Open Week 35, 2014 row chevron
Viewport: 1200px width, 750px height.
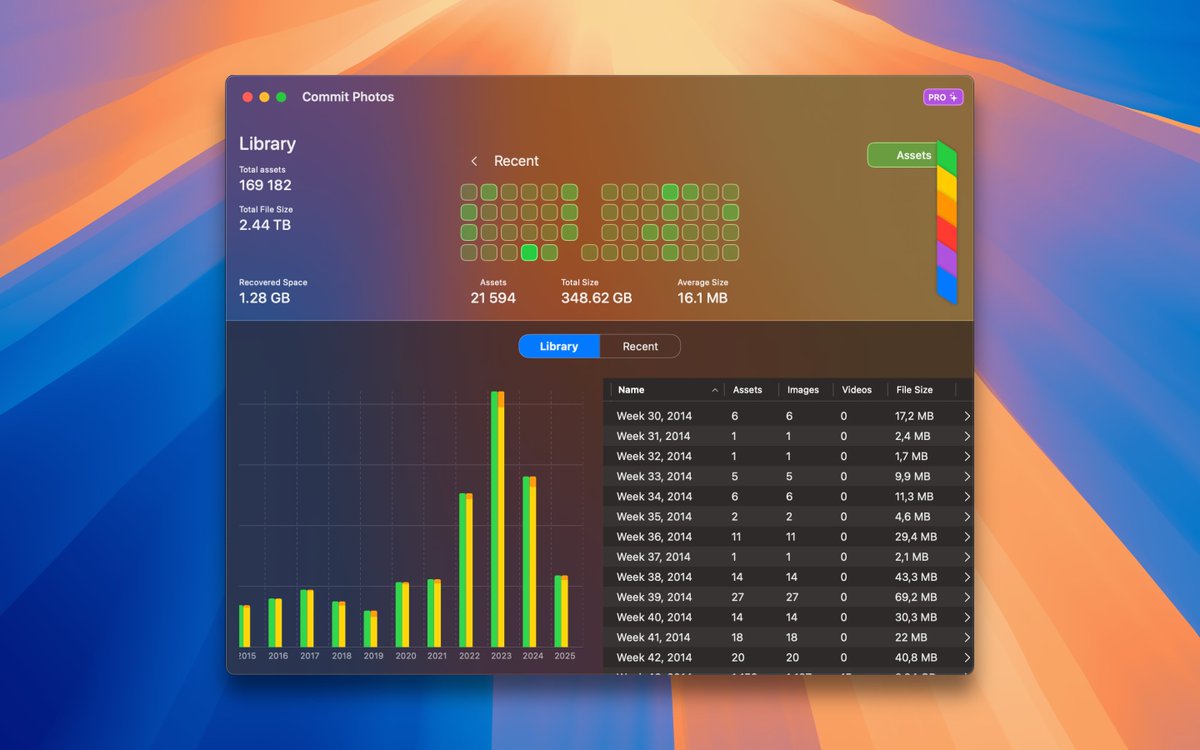click(967, 517)
